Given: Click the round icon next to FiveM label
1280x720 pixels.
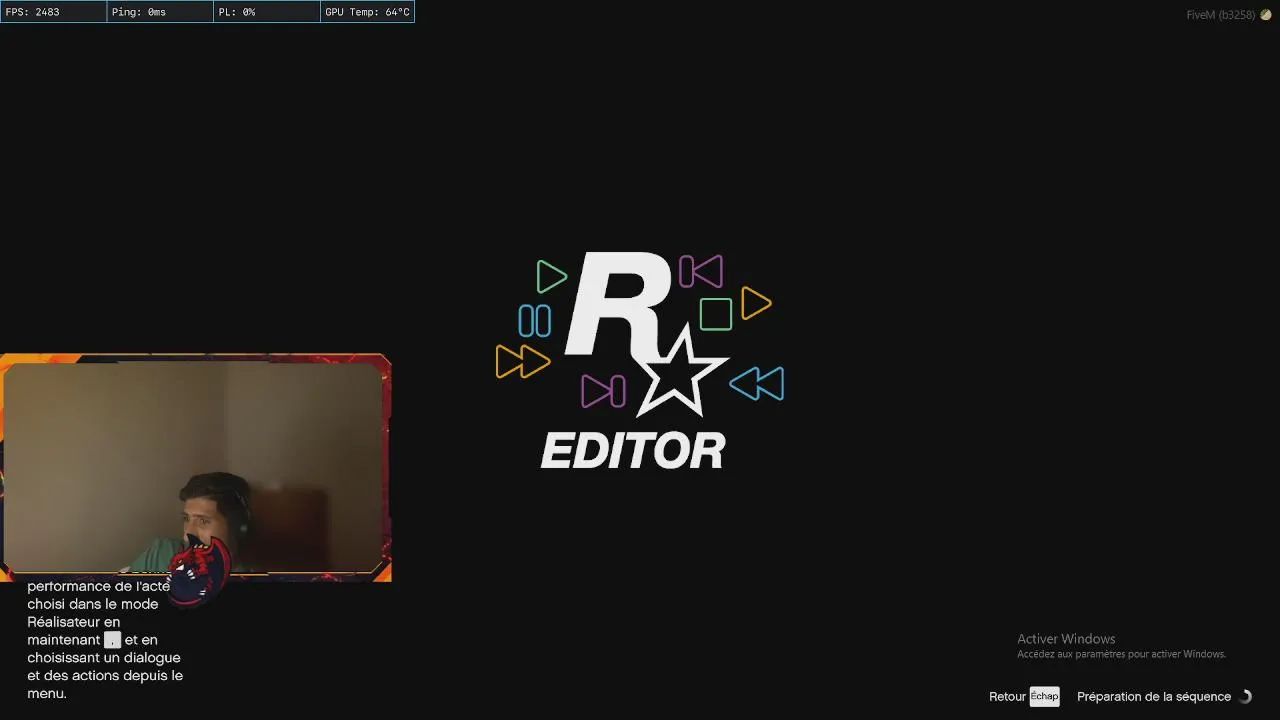Looking at the screenshot, I should click(1265, 15).
